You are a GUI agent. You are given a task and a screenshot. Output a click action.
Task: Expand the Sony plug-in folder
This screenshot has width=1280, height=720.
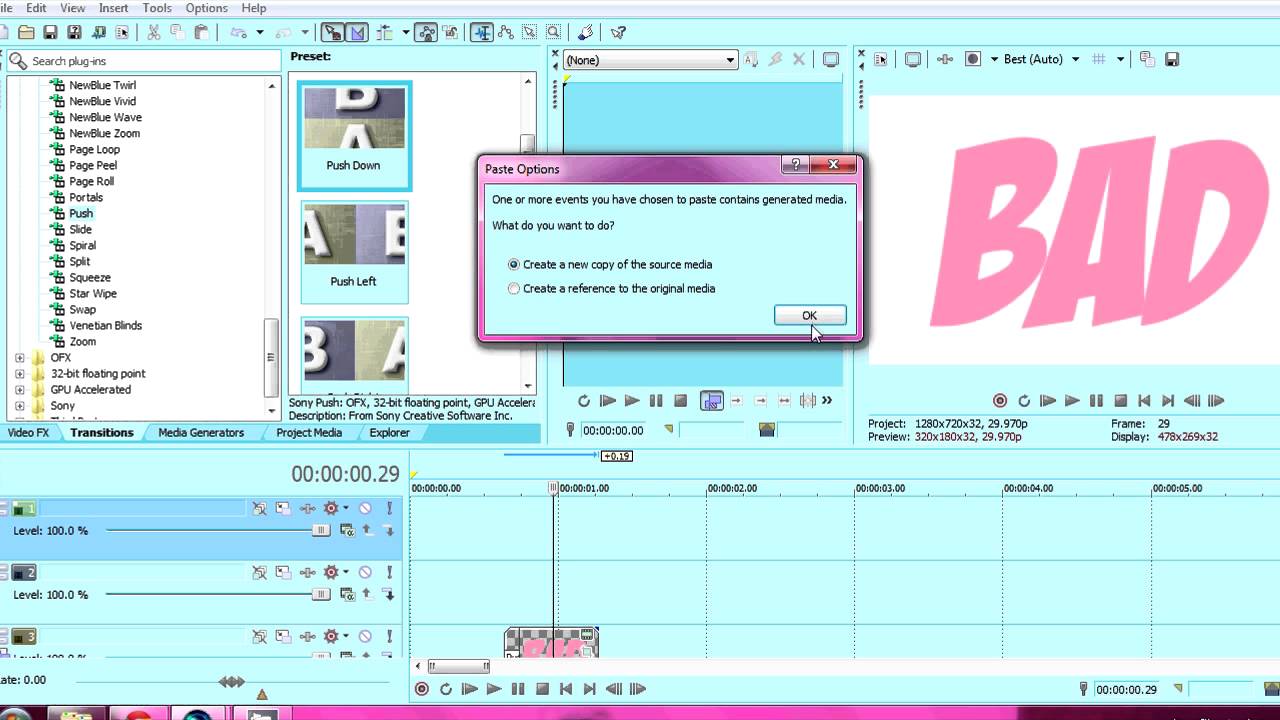click(20, 406)
